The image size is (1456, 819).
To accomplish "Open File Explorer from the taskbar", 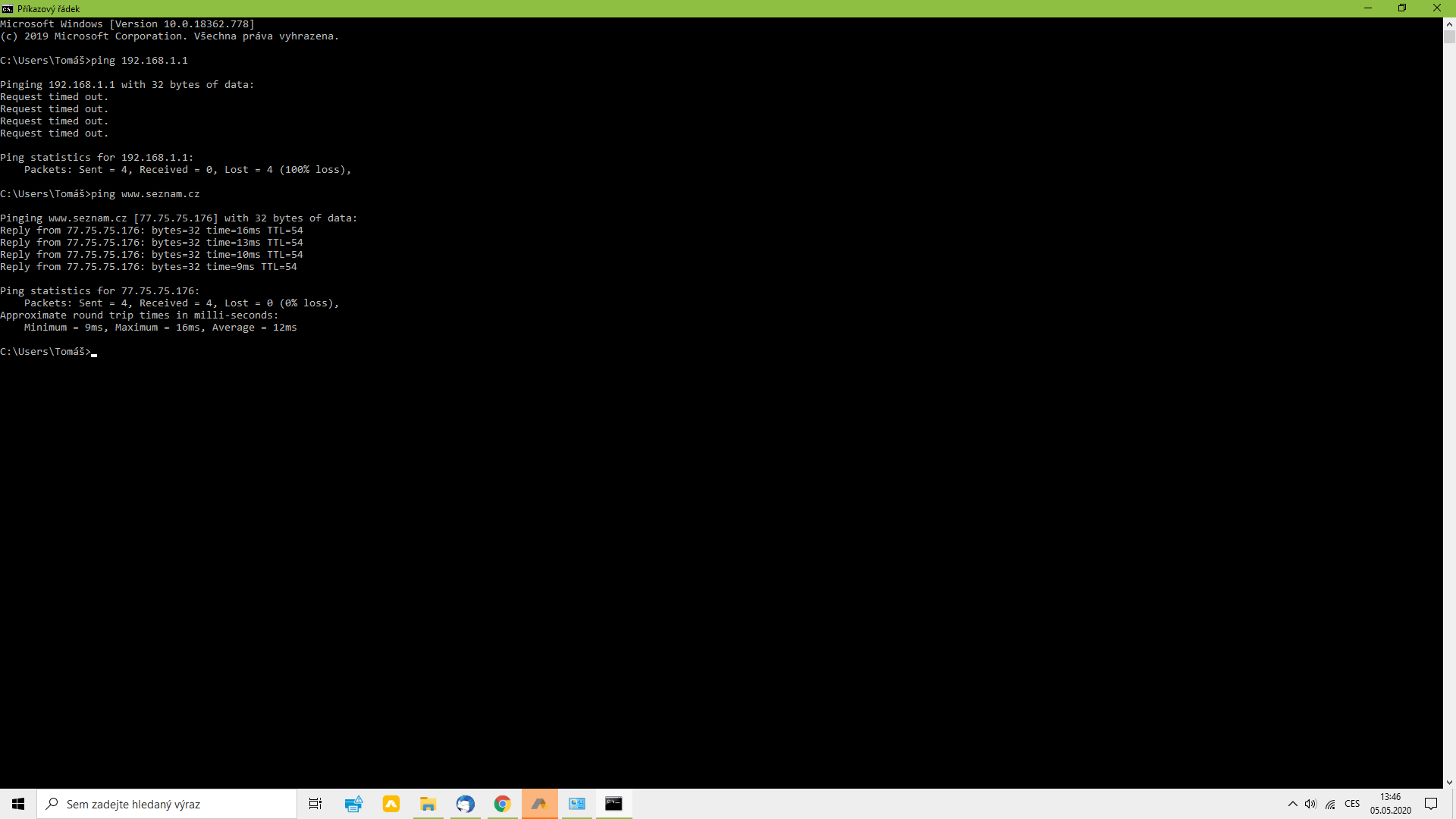I will coord(428,804).
